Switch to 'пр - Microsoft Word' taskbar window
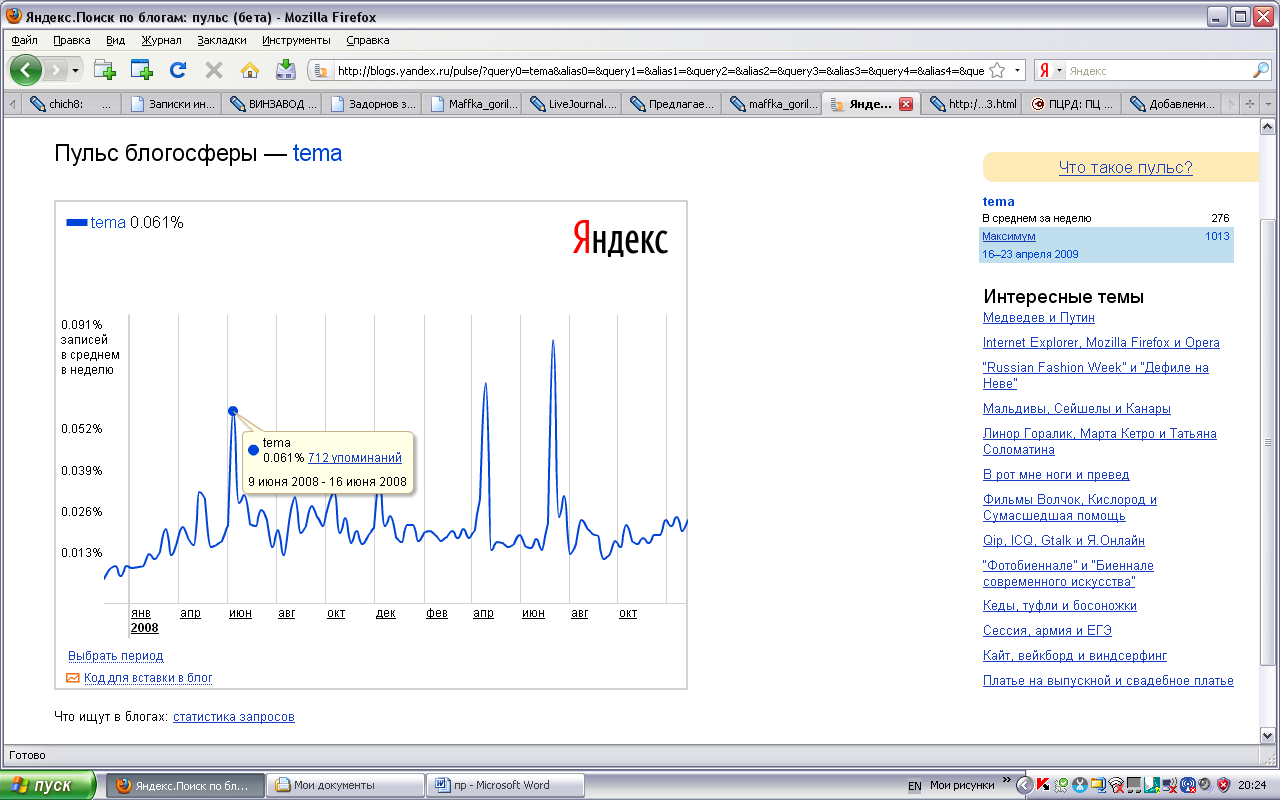This screenshot has height=800, width=1280. tap(505, 785)
